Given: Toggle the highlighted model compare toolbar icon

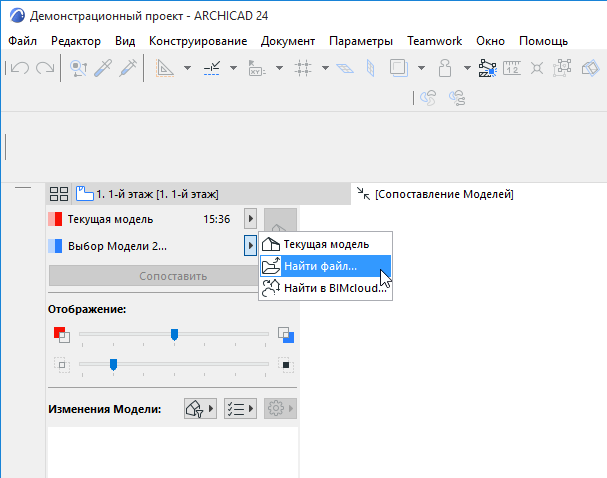Looking at the screenshot, I should click(x=489, y=68).
